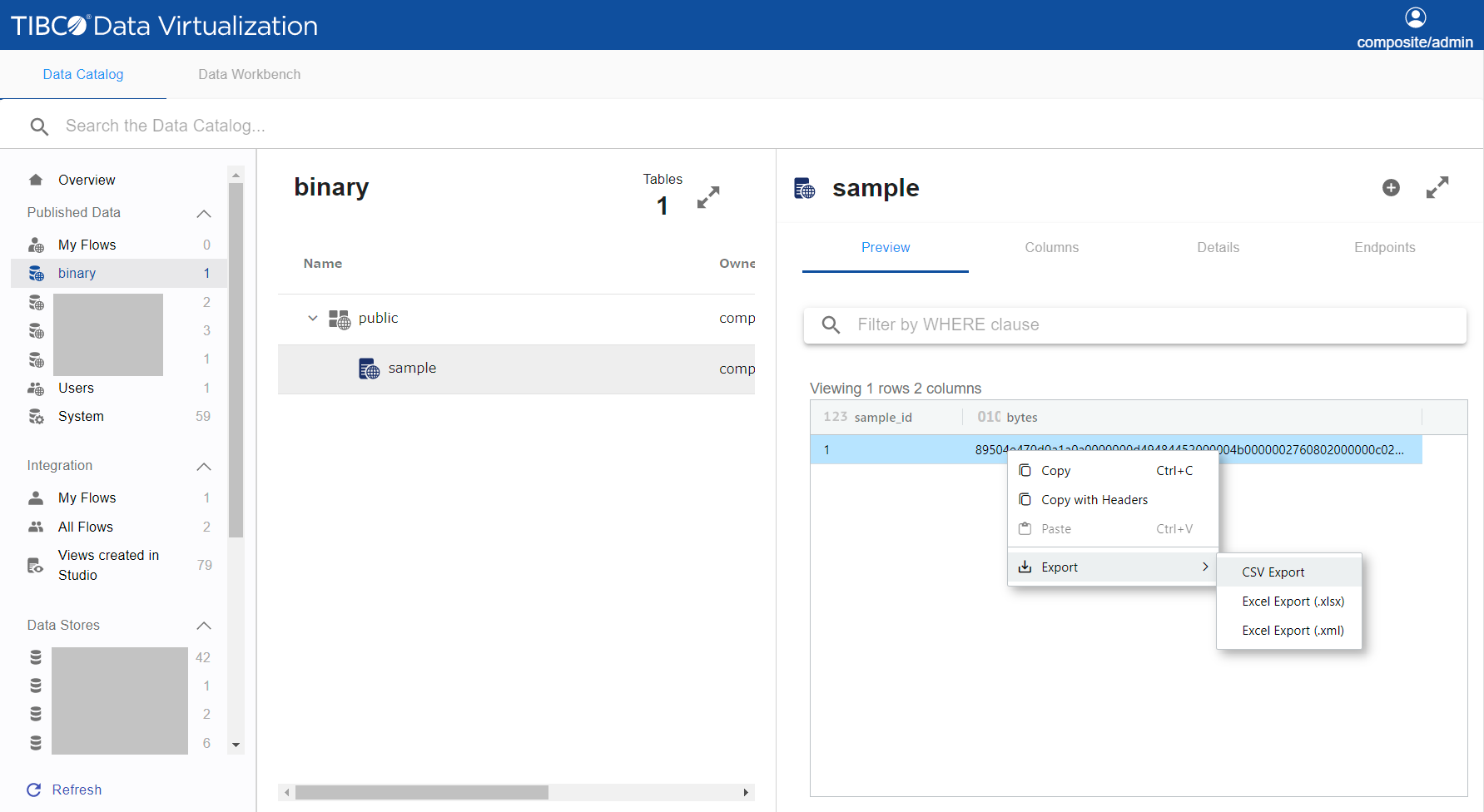Open the Details tab
Viewport: 1484px width, 812px height.
tap(1218, 247)
